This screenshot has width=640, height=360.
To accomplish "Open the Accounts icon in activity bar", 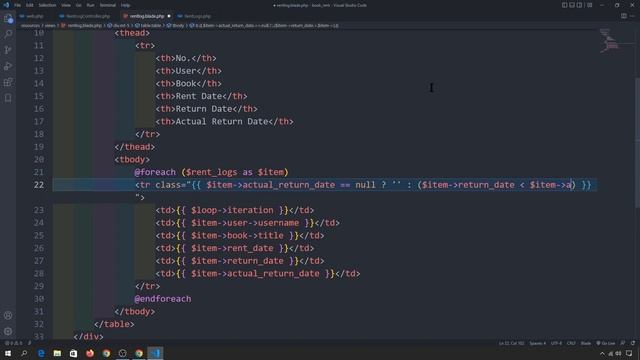I will pos(8,316).
